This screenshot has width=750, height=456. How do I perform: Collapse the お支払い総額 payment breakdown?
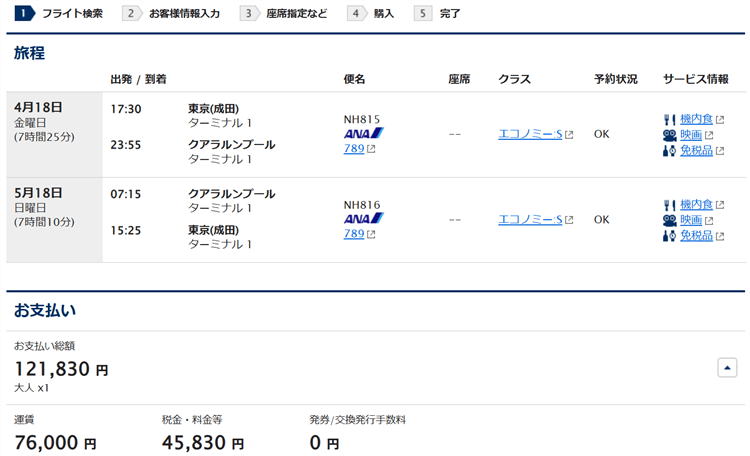point(727,367)
